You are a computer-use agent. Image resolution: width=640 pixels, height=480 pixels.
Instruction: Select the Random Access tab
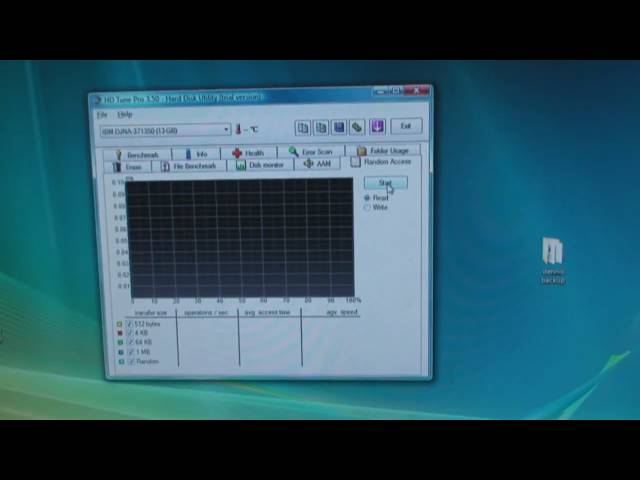pos(381,162)
